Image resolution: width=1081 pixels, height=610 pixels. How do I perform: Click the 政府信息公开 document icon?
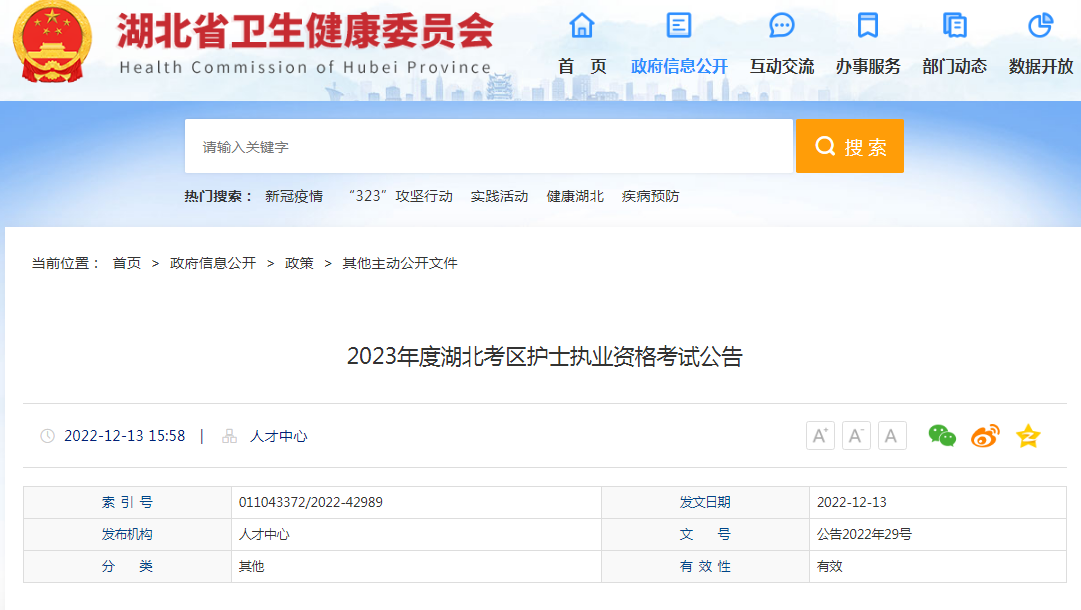click(x=679, y=26)
